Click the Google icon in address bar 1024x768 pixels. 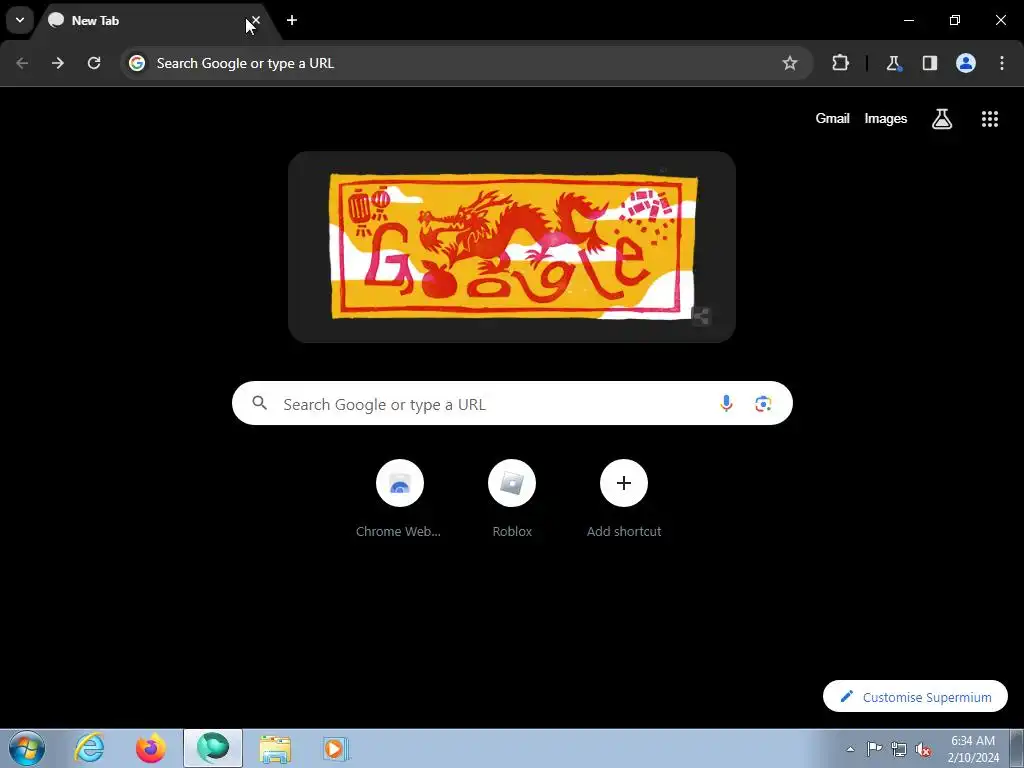(136, 63)
